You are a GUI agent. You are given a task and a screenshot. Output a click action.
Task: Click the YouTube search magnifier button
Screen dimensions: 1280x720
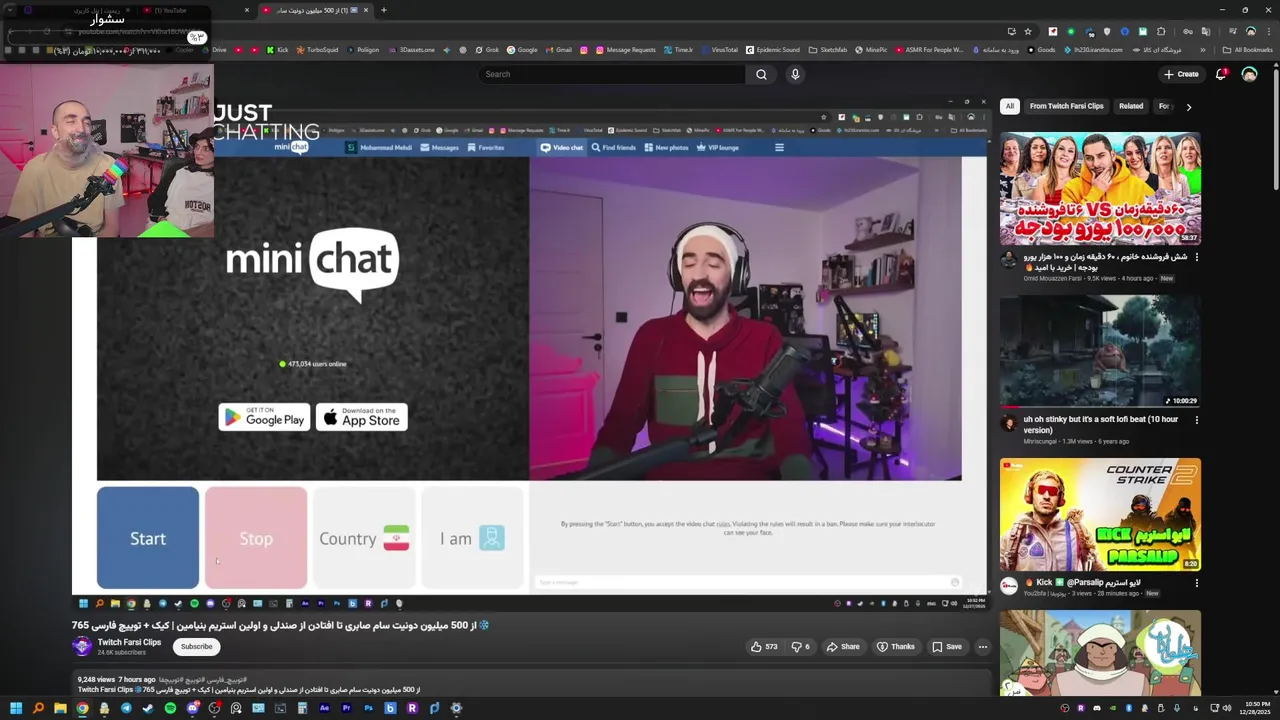tap(761, 74)
